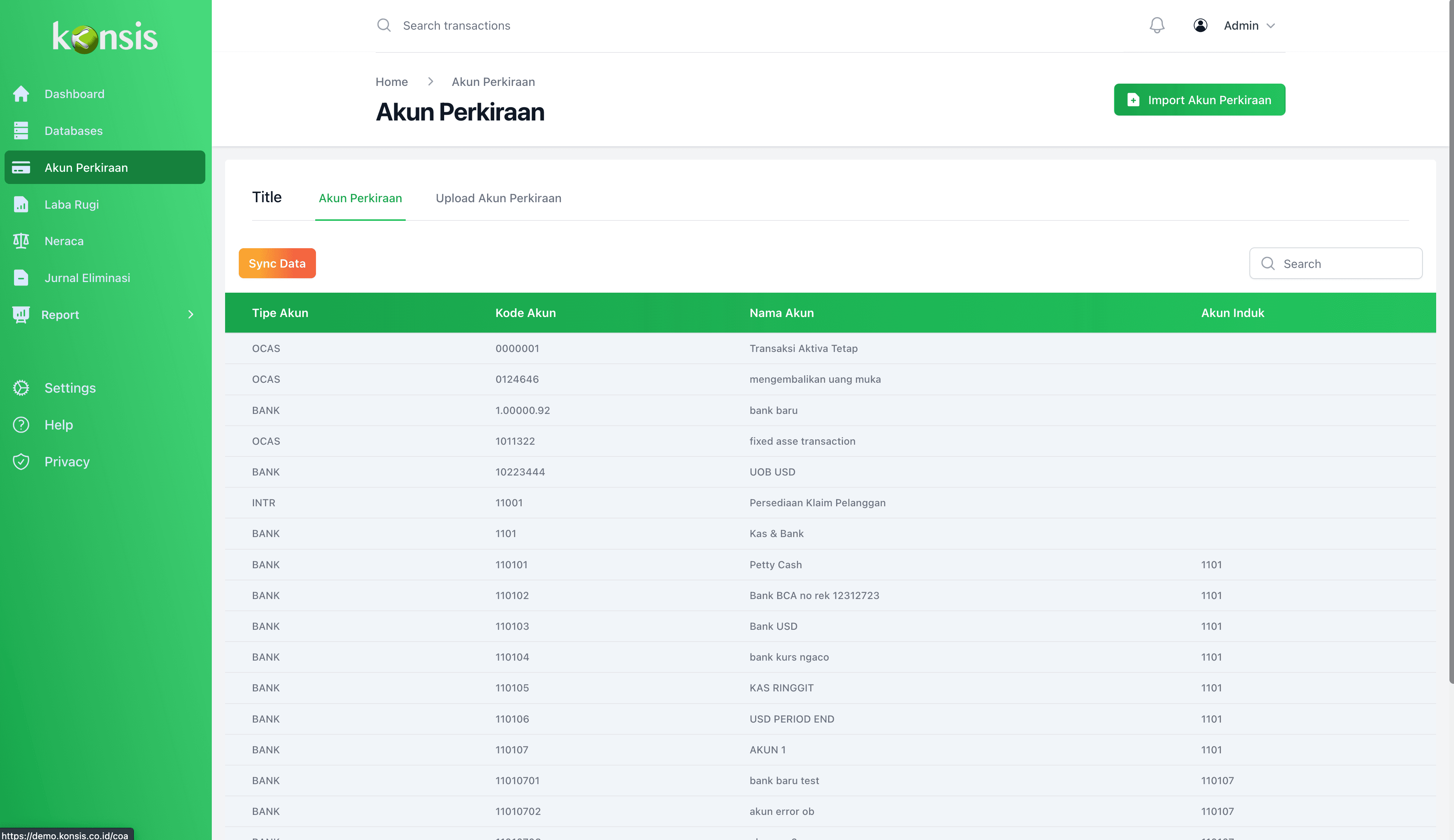Viewport: 1454px width, 840px height.
Task: Click the Laba Rugi chart-document icon
Action: point(21,204)
